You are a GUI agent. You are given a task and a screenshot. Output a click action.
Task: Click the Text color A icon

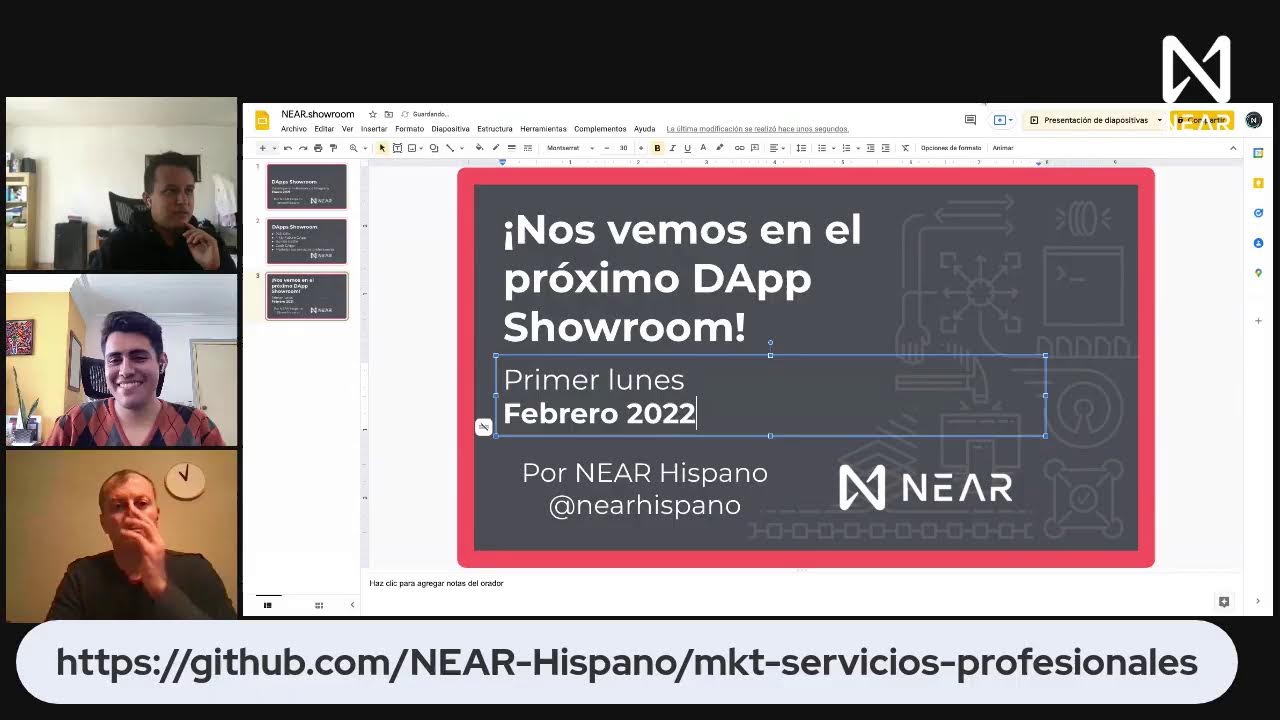pyautogui.click(x=703, y=148)
